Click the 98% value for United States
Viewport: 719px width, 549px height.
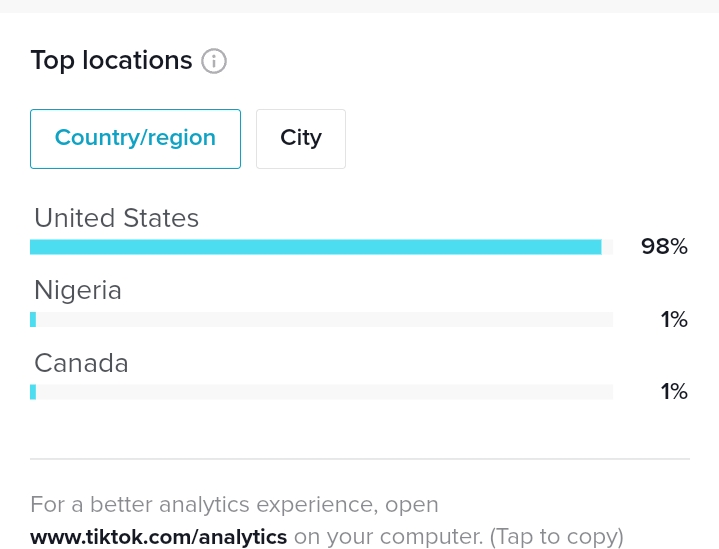[x=664, y=247]
